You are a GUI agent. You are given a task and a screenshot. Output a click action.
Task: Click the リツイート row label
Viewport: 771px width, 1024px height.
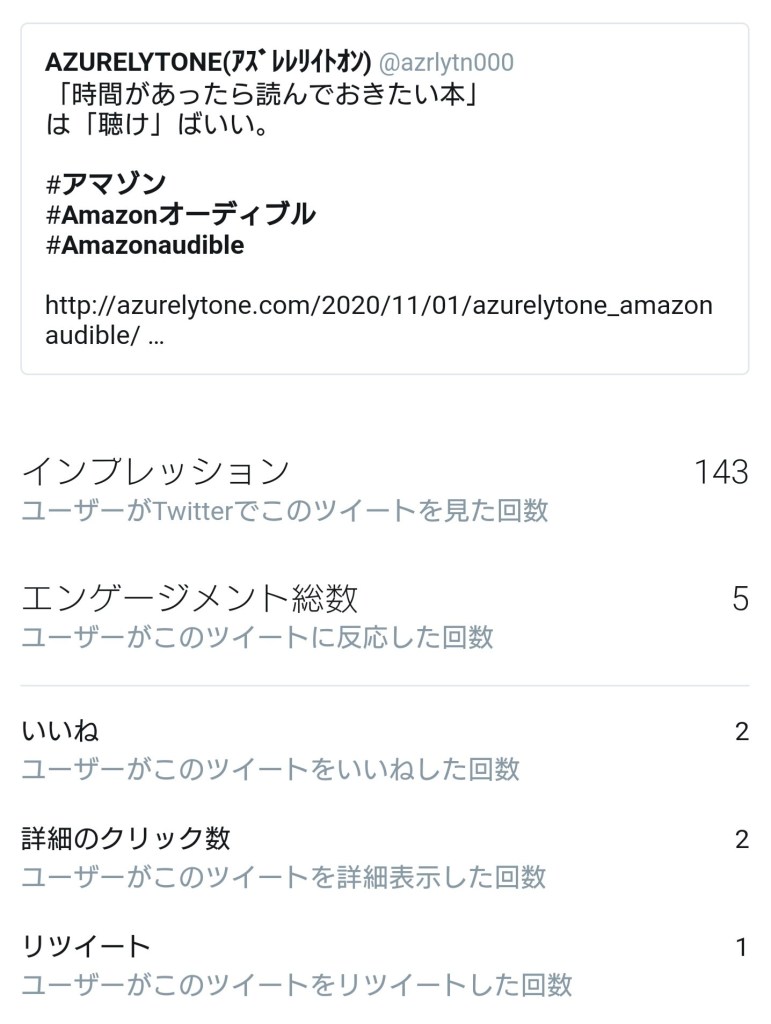point(86,946)
